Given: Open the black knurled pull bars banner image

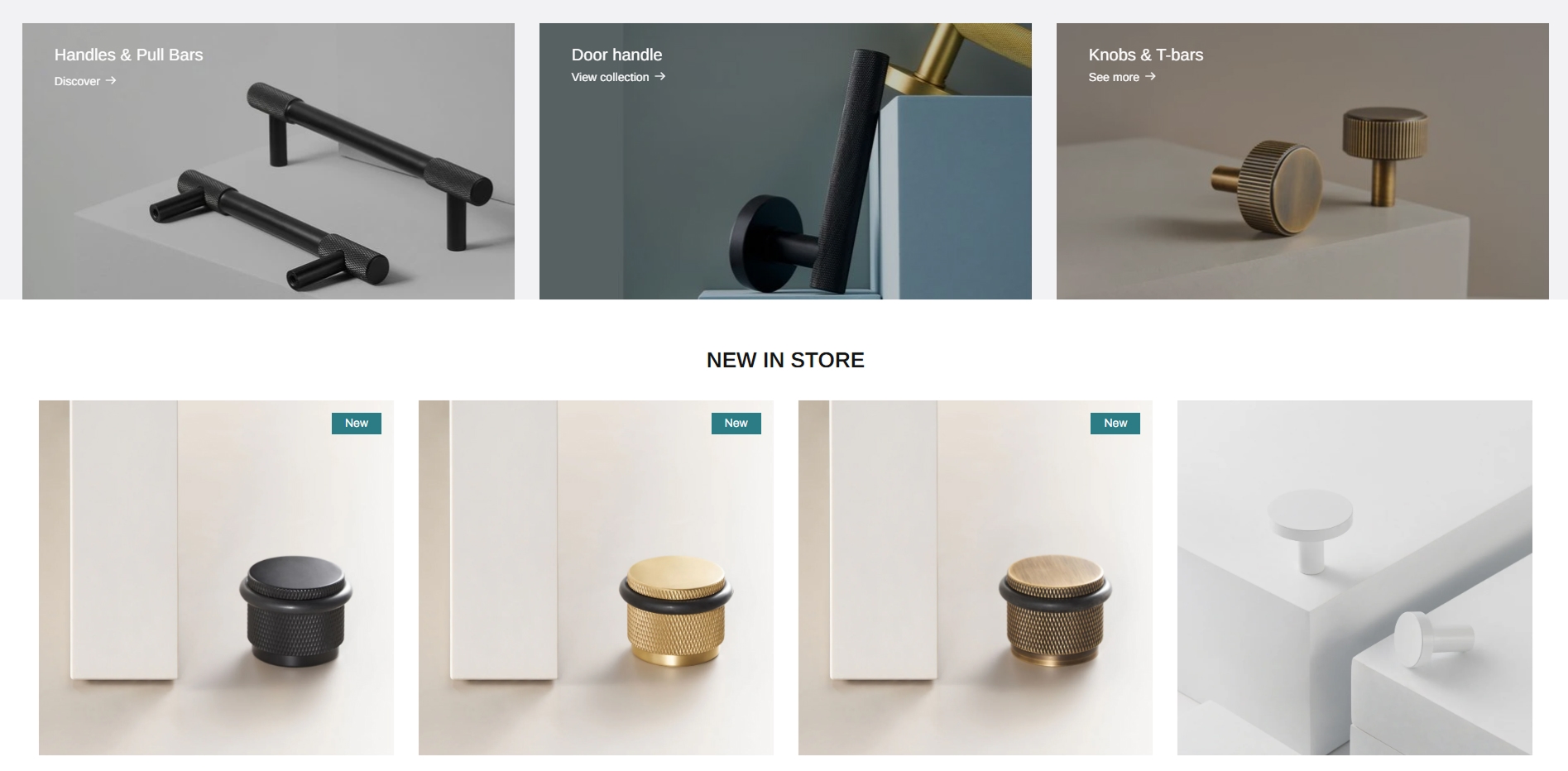Looking at the screenshot, I should [x=268, y=161].
